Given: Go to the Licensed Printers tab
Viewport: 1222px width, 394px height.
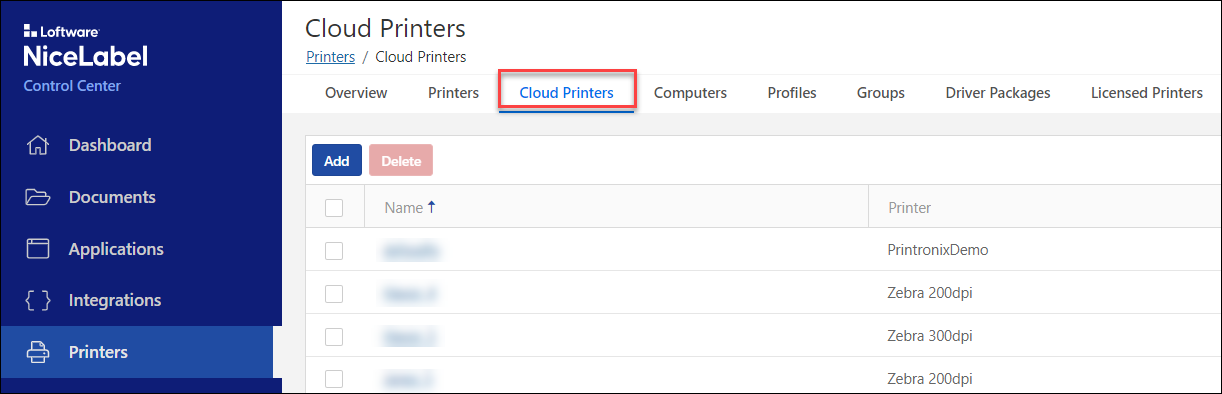Looking at the screenshot, I should [1147, 93].
